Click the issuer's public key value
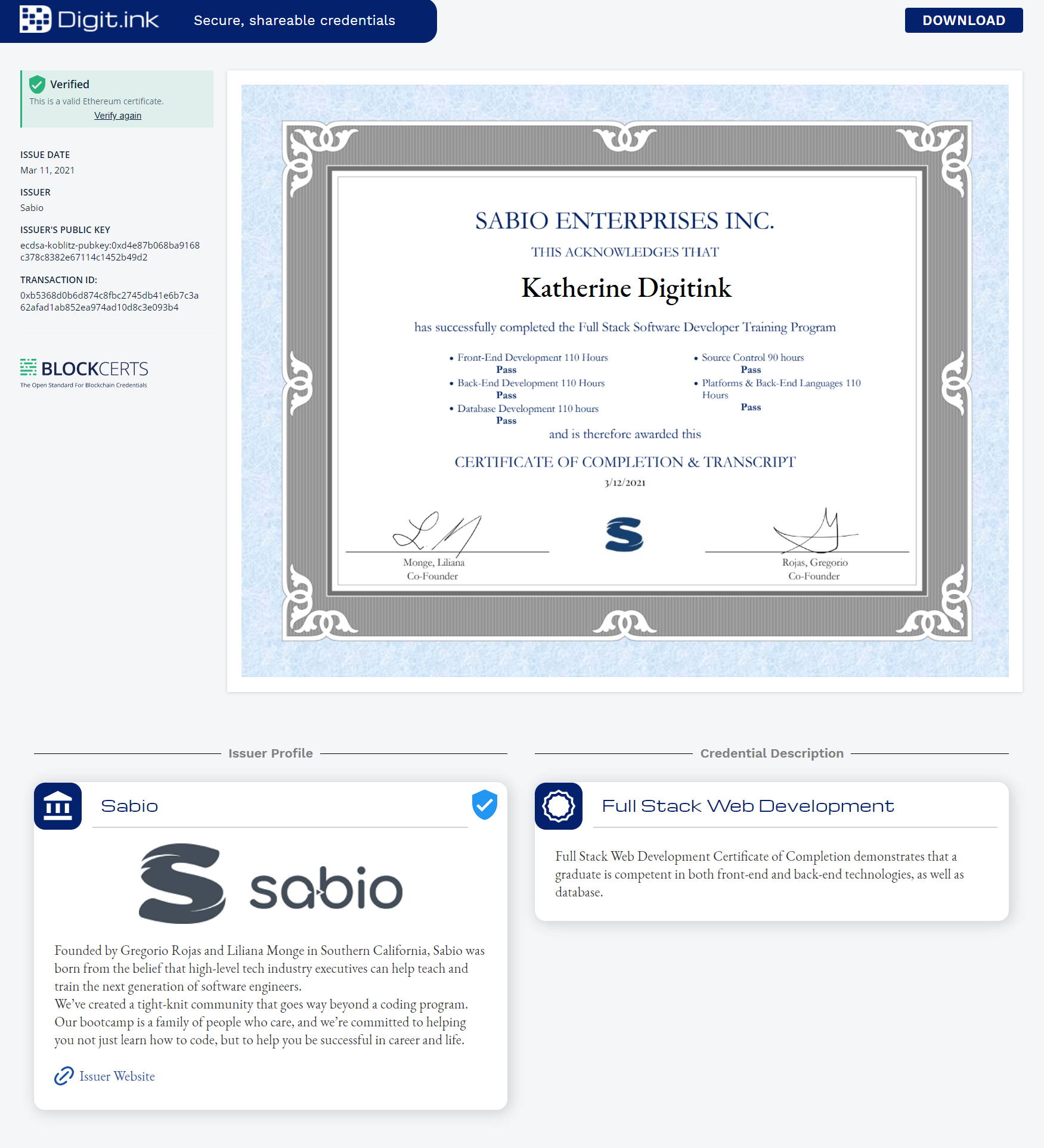Screen dimensions: 1044x1148 [110, 251]
